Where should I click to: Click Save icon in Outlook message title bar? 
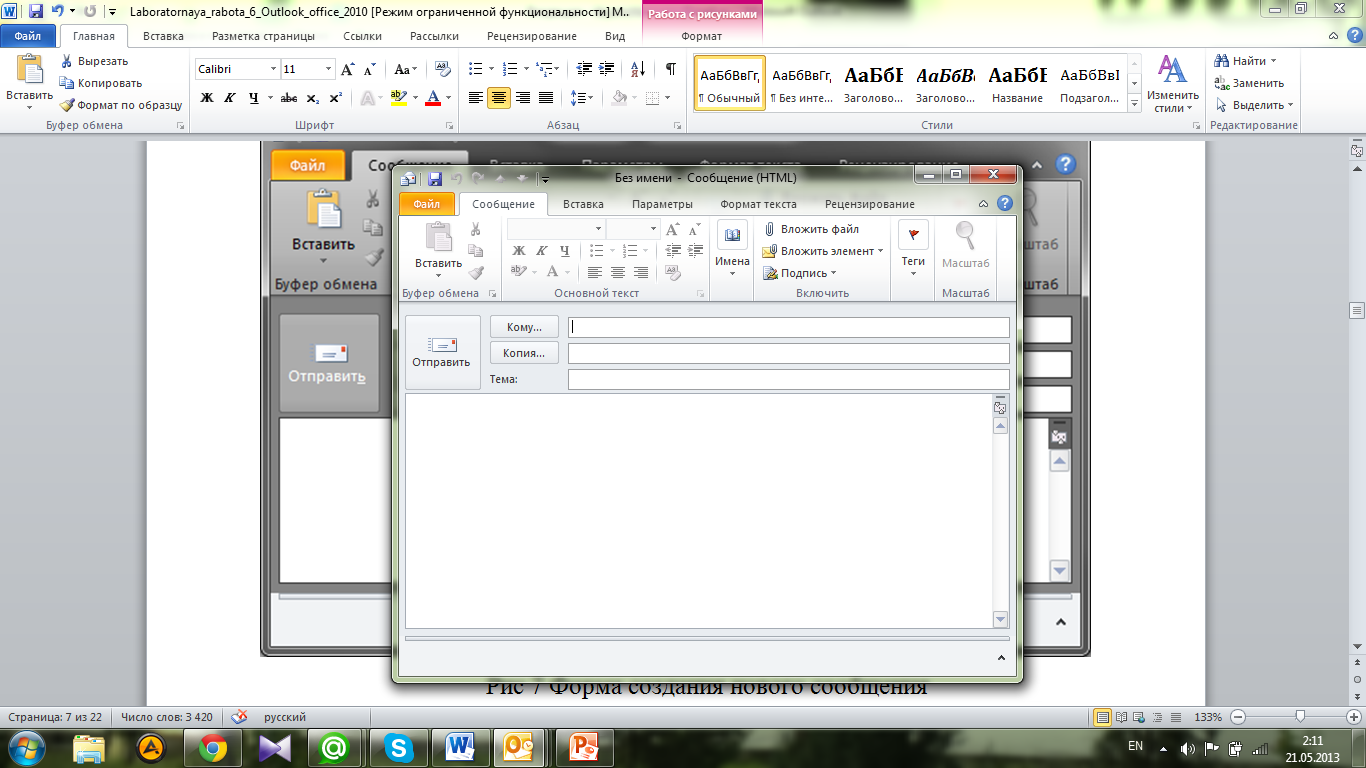pyautogui.click(x=435, y=179)
